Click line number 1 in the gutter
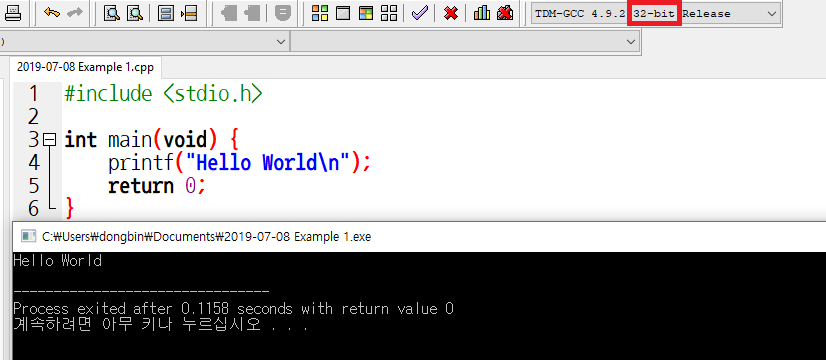Viewport: 826px width, 360px height. tap(34, 94)
